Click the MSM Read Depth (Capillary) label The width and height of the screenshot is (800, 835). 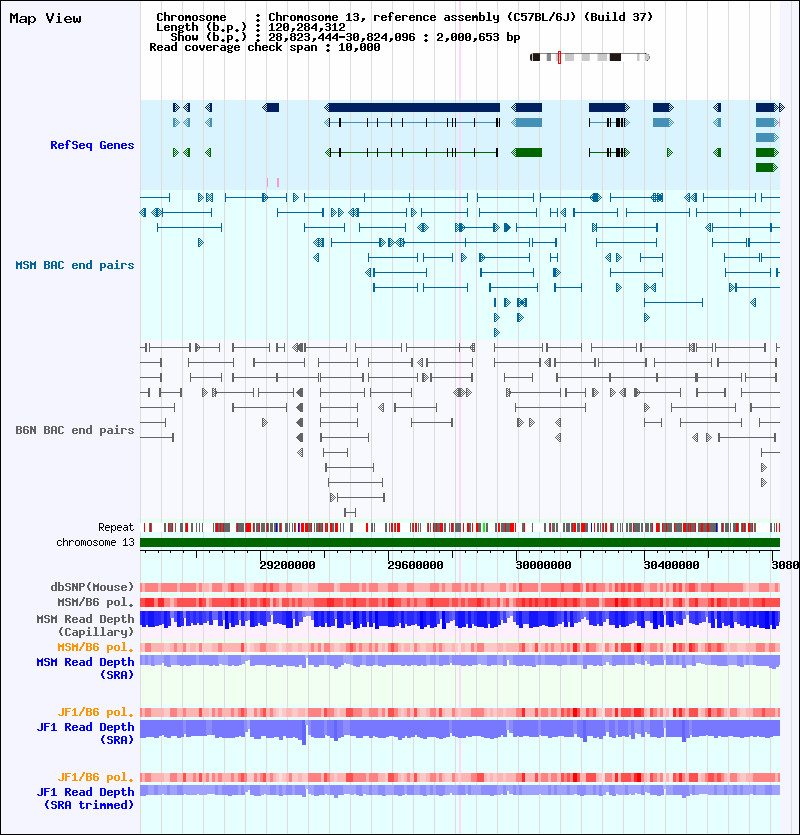point(85,625)
